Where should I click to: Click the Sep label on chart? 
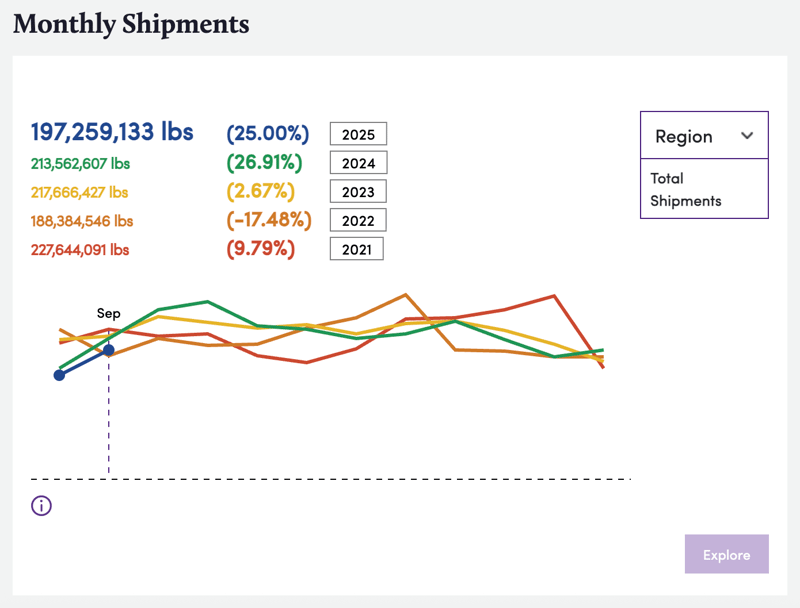pyautogui.click(x=108, y=313)
